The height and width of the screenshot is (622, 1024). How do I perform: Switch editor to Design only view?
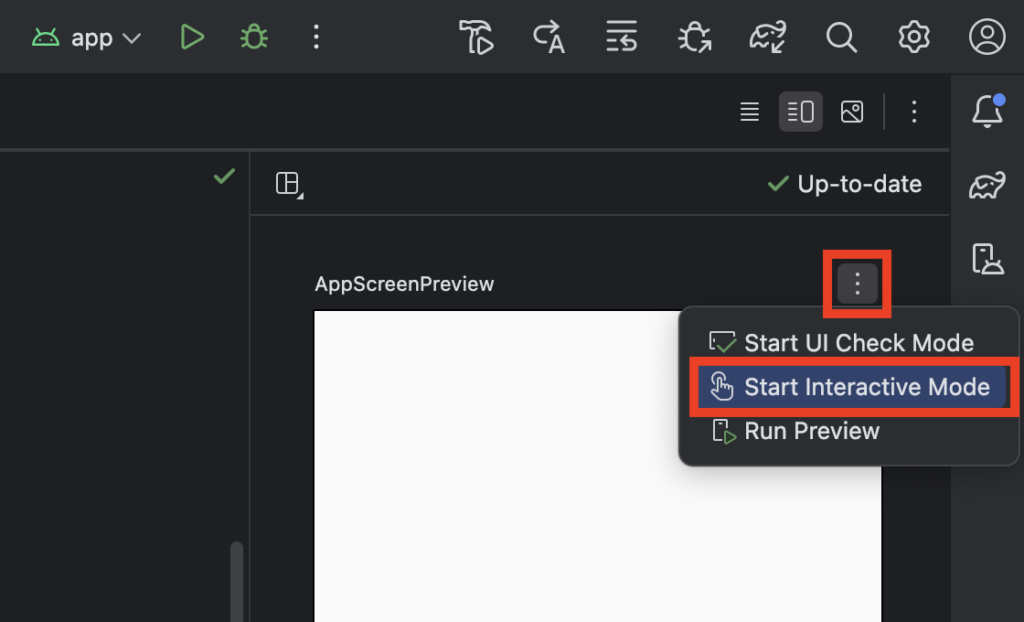pyautogui.click(x=852, y=112)
